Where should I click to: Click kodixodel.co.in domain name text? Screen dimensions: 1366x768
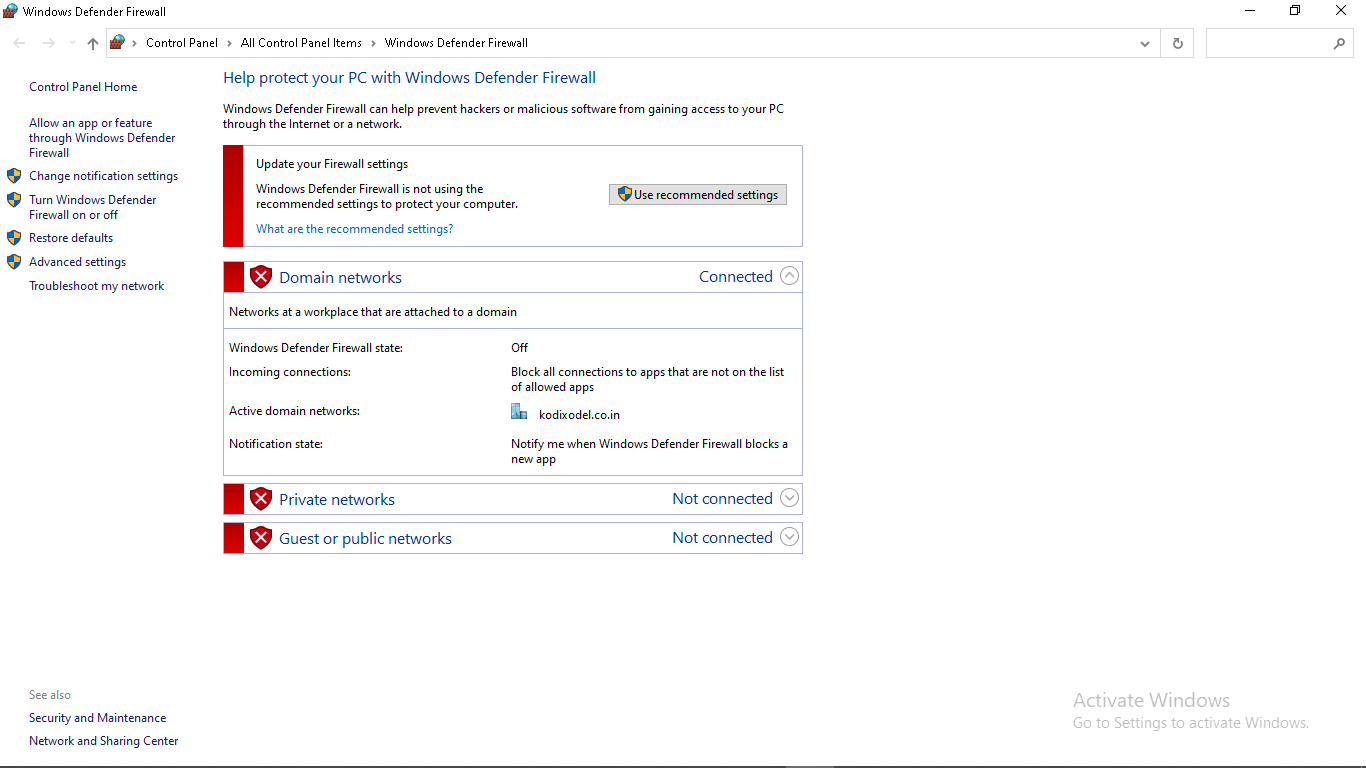pos(579,415)
